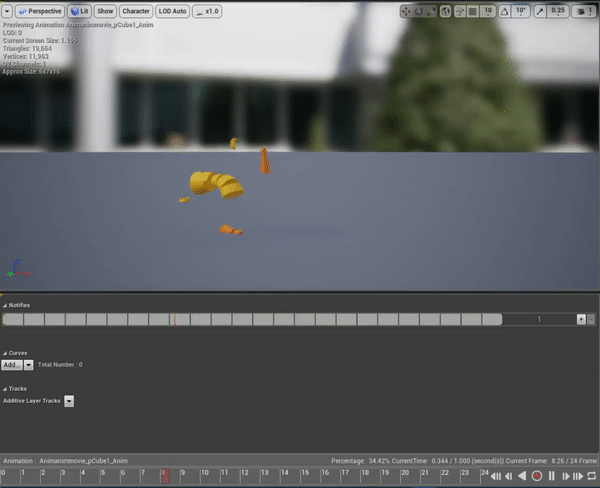Toggle grid snapping

[x=473, y=11]
